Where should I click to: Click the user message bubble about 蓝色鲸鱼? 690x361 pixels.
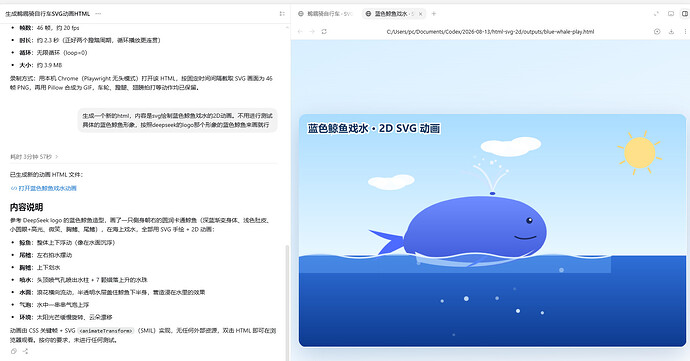177,120
